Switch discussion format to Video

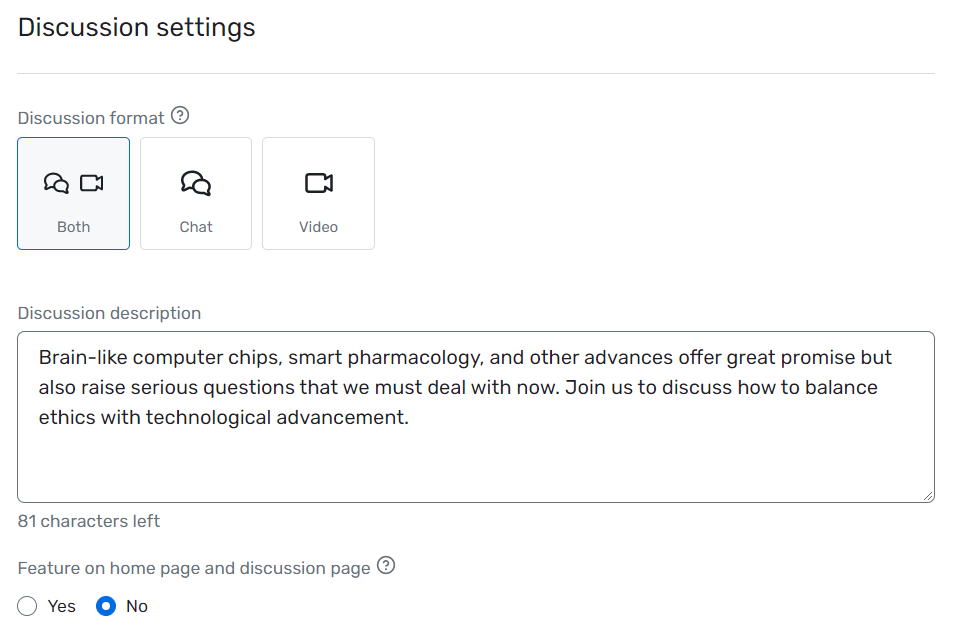point(318,193)
